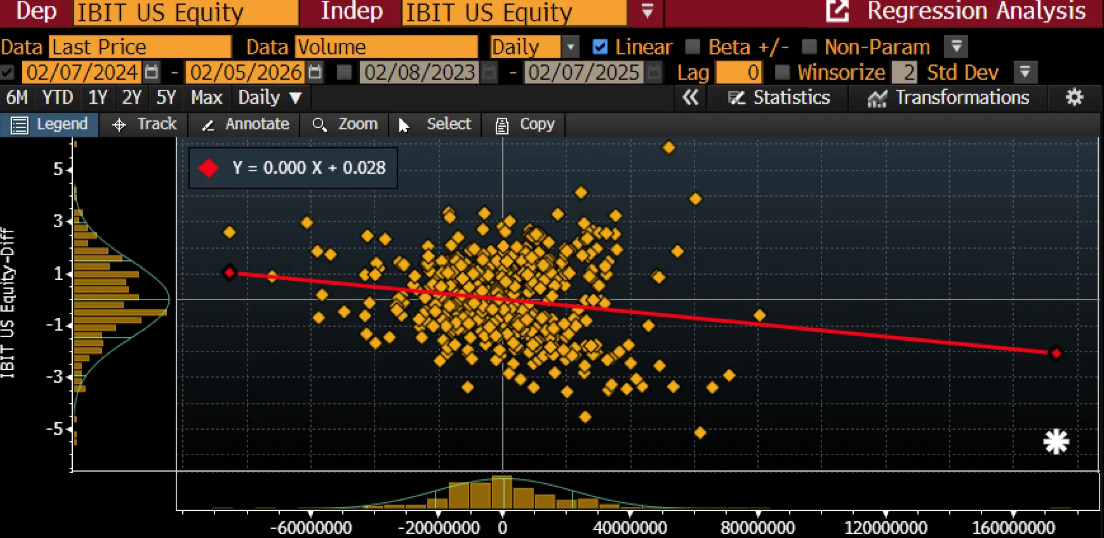Toggle the first date range checkbox
The image size is (1104, 538).
point(7,72)
